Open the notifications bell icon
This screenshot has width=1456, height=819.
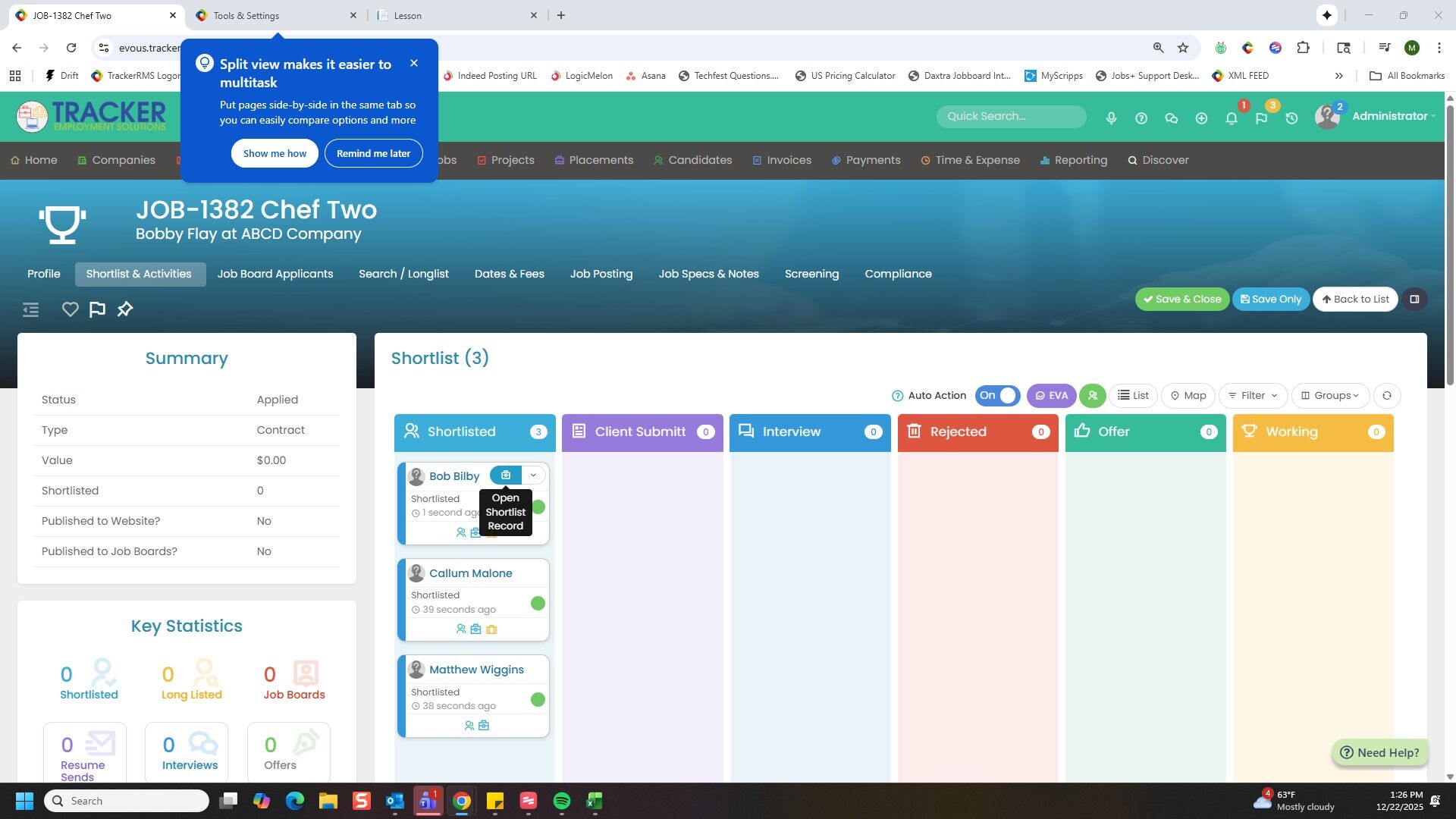pyautogui.click(x=1232, y=118)
